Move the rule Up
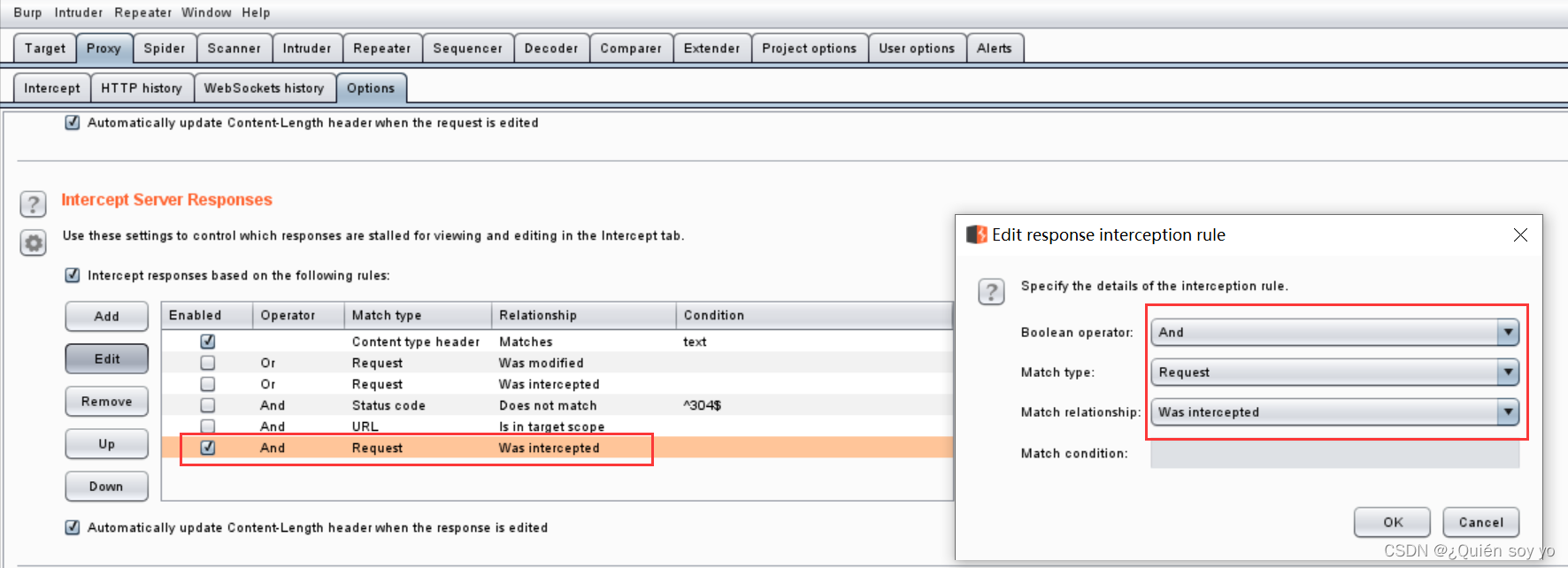1568x568 pixels. coord(107,444)
